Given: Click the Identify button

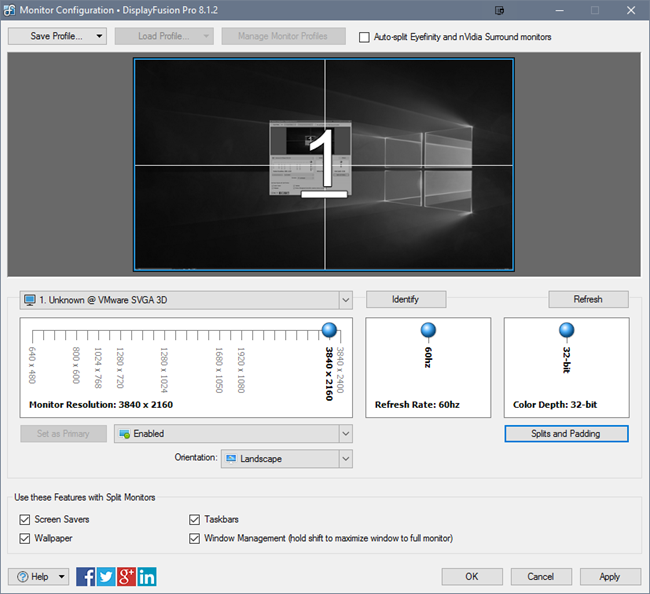Looking at the screenshot, I should click(406, 299).
